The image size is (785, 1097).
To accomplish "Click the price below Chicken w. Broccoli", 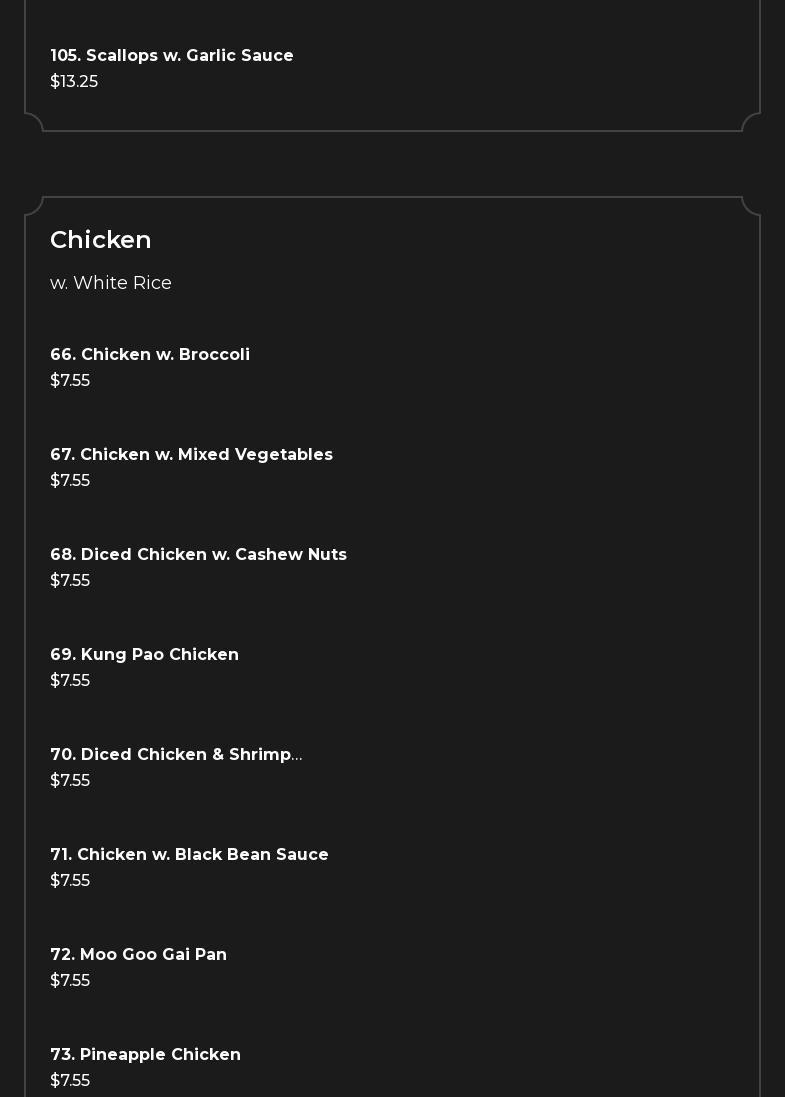I will click(x=70, y=380).
